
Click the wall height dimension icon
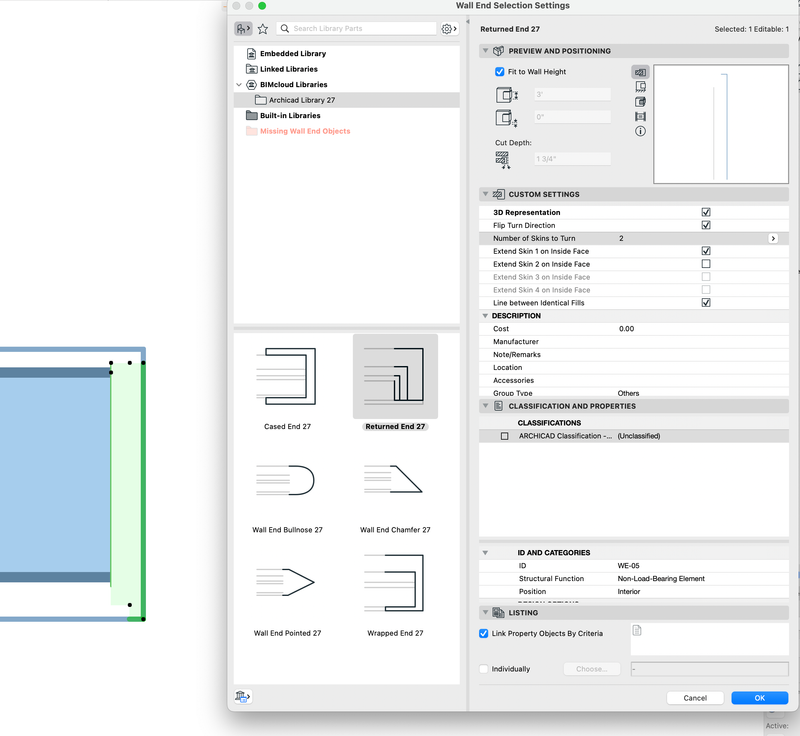507,95
